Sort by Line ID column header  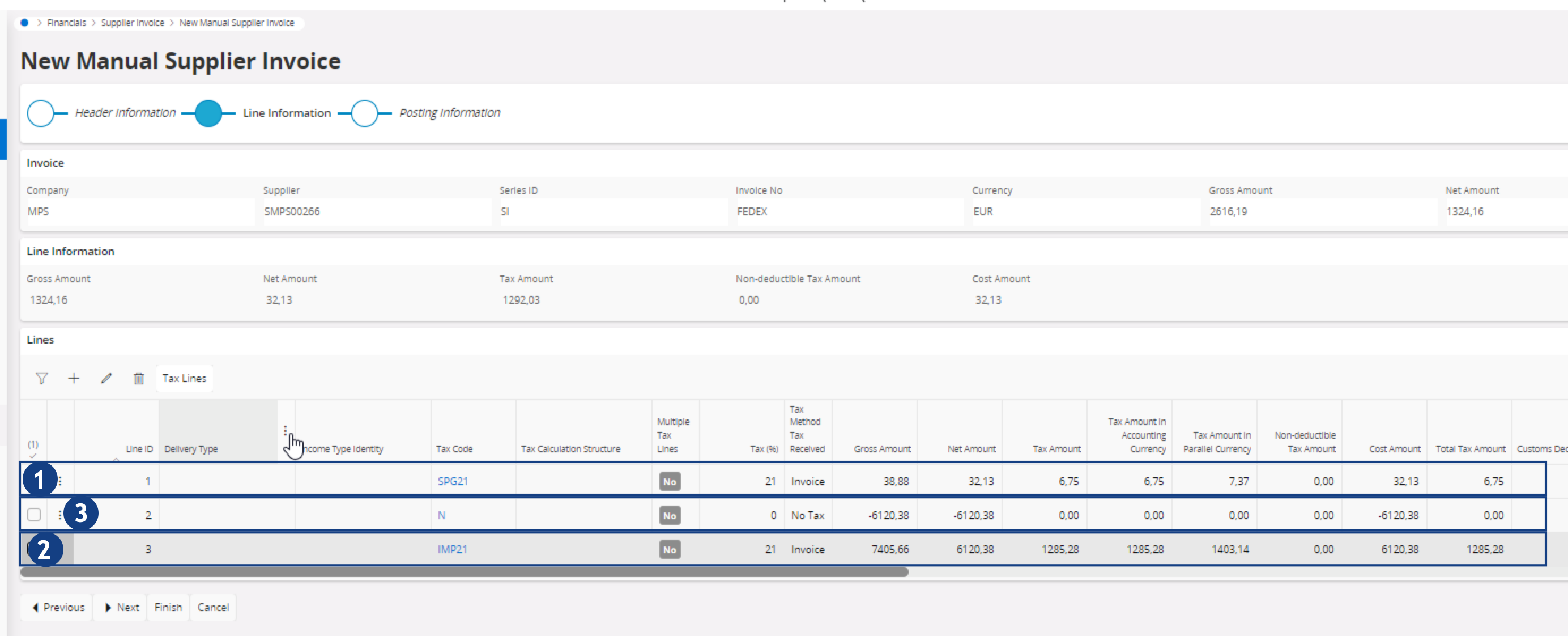pos(139,449)
